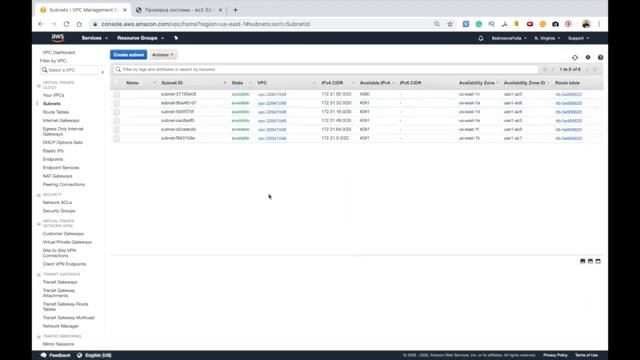Click the Privacy Policy footer link

555,355
